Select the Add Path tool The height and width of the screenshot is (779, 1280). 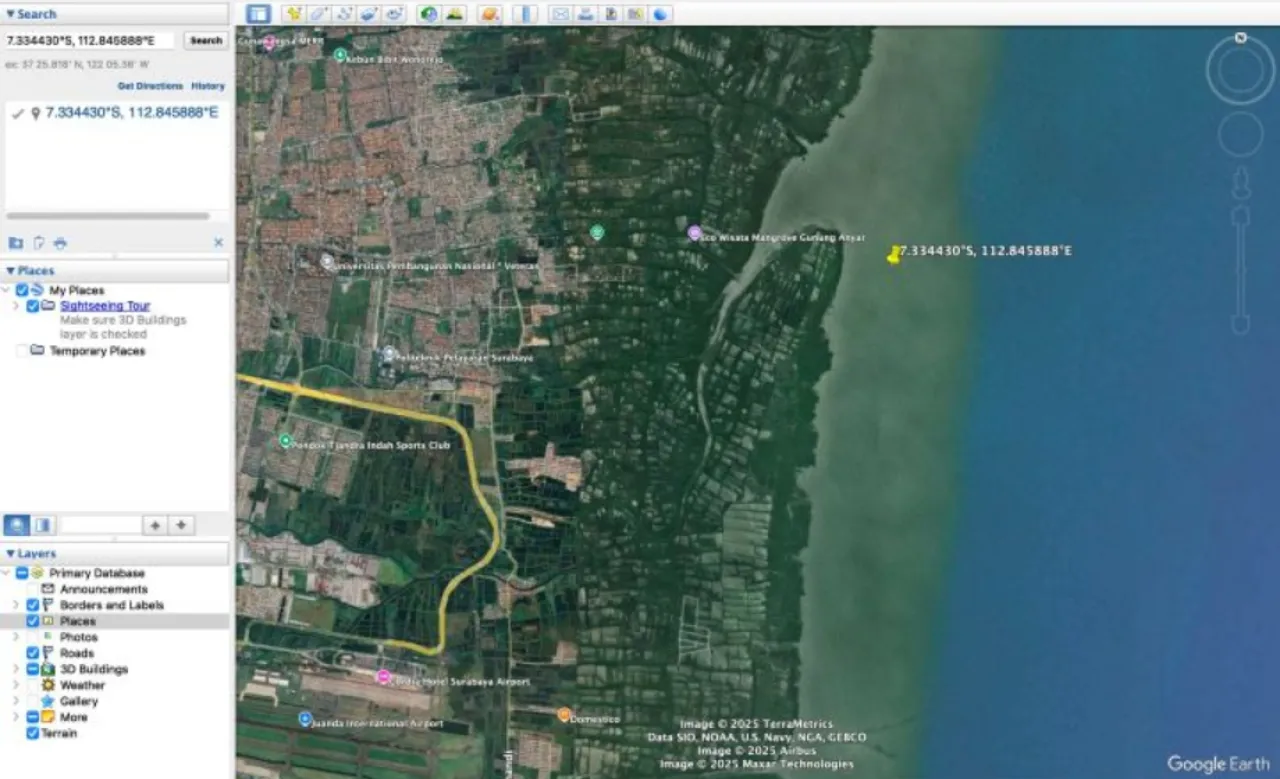344,14
